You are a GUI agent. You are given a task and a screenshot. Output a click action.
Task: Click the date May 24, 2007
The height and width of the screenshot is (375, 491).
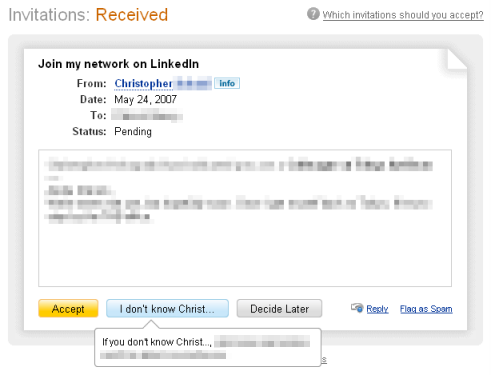tap(146, 99)
